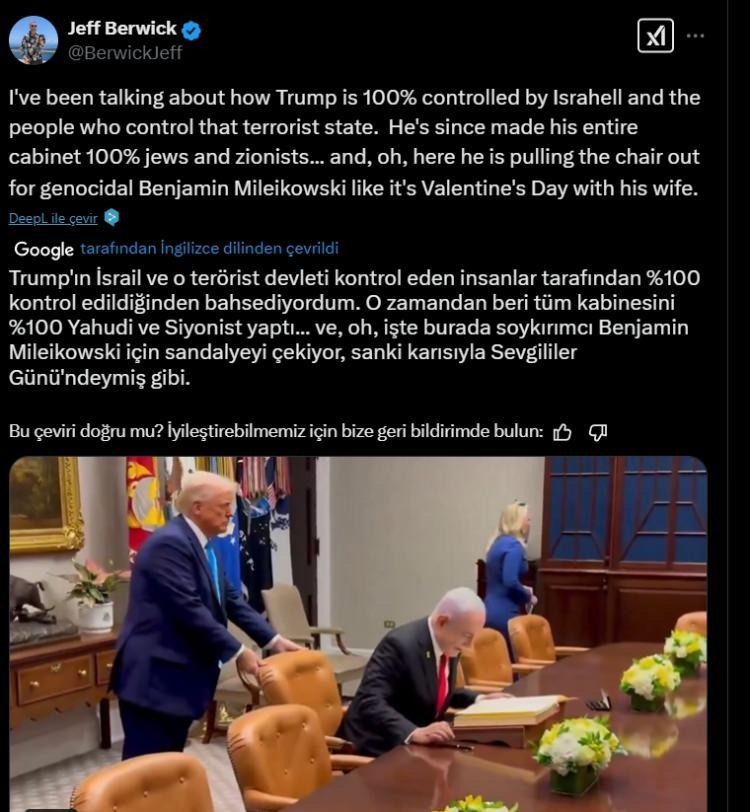
Task: Click 'tarafından İngilizce dilinden çevrildi' text
Action: tap(209, 249)
